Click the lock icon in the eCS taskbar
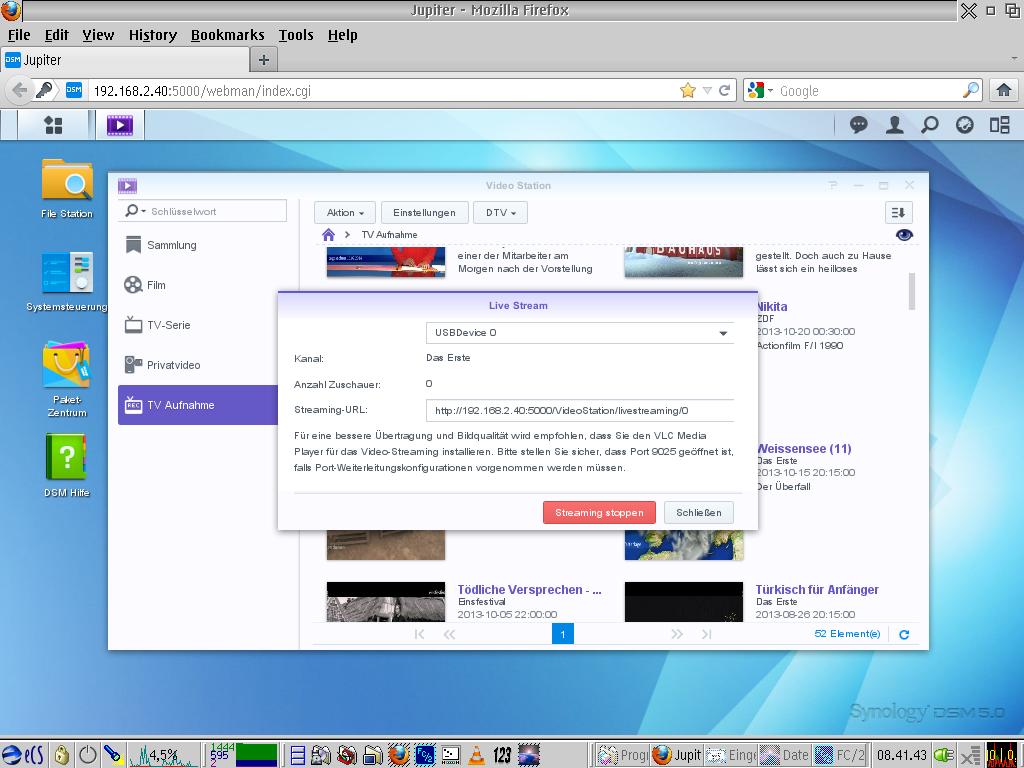Viewport: 1024px width, 768px height. (x=61, y=755)
